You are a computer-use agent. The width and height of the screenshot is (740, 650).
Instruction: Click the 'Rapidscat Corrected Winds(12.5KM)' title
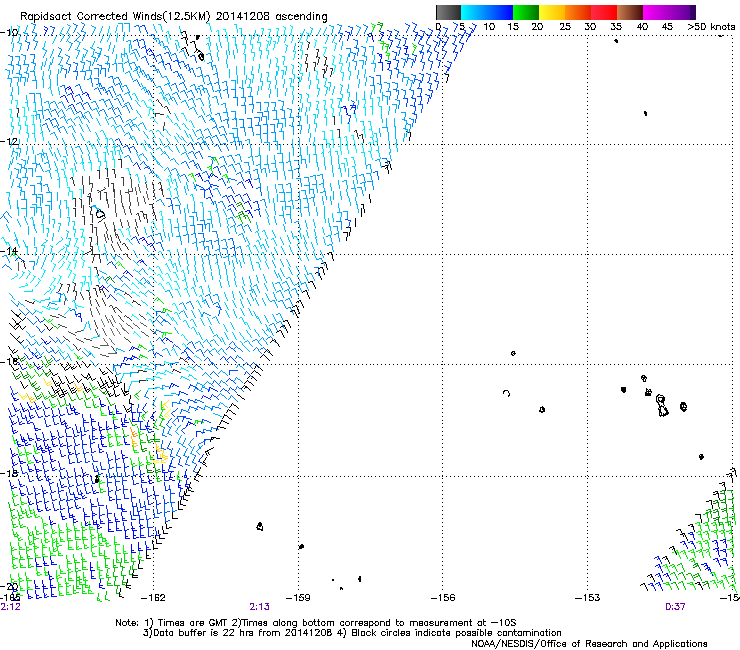115,17
